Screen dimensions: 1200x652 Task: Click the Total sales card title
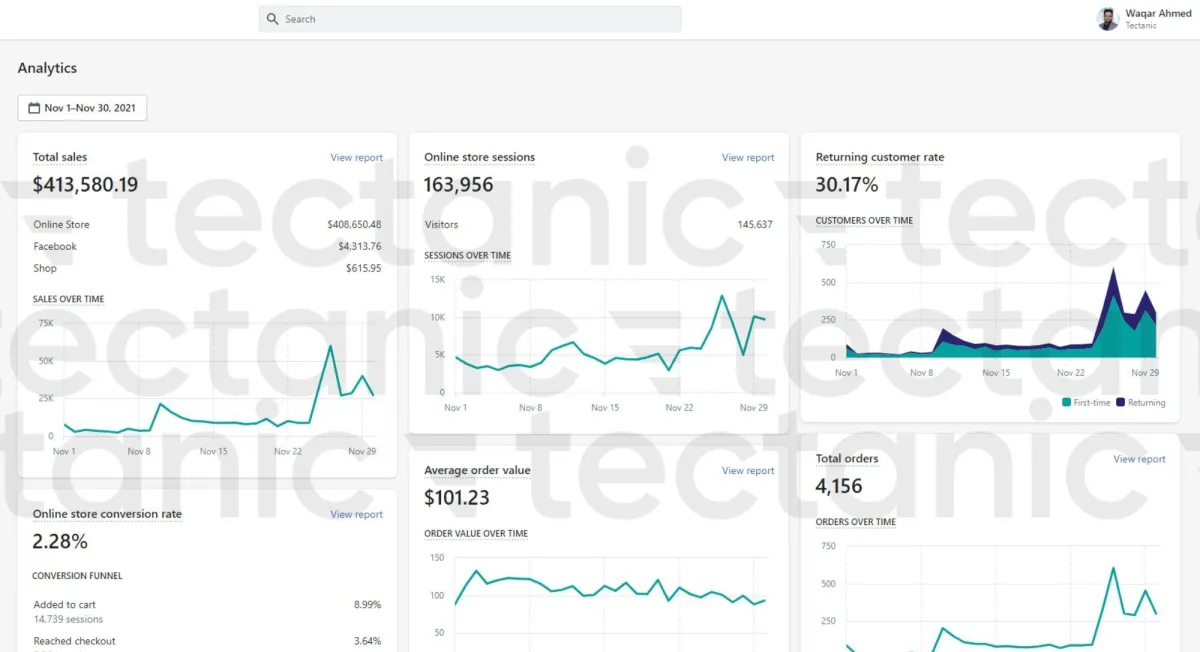coord(60,157)
